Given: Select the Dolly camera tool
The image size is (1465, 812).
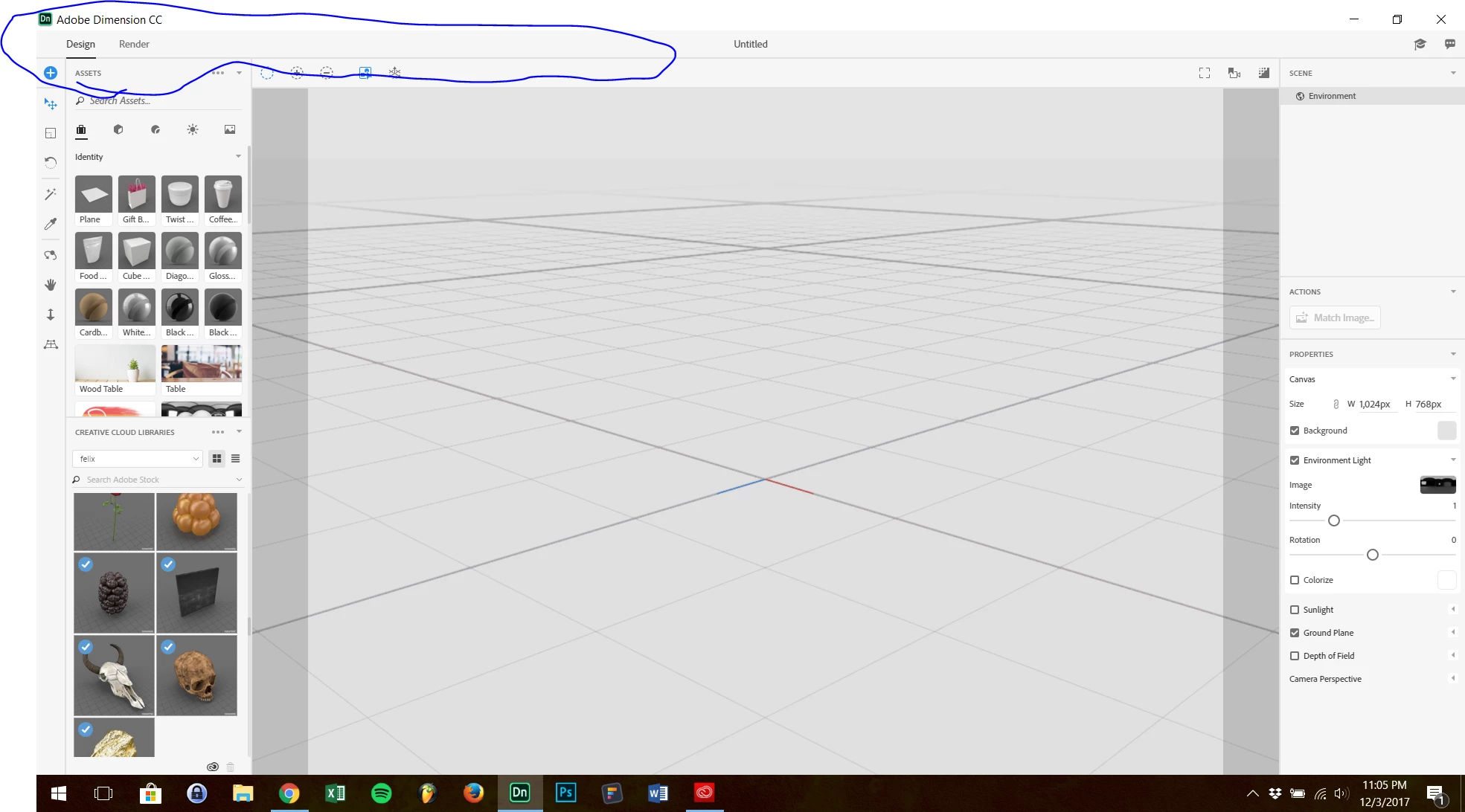Looking at the screenshot, I should click(x=51, y=315).
